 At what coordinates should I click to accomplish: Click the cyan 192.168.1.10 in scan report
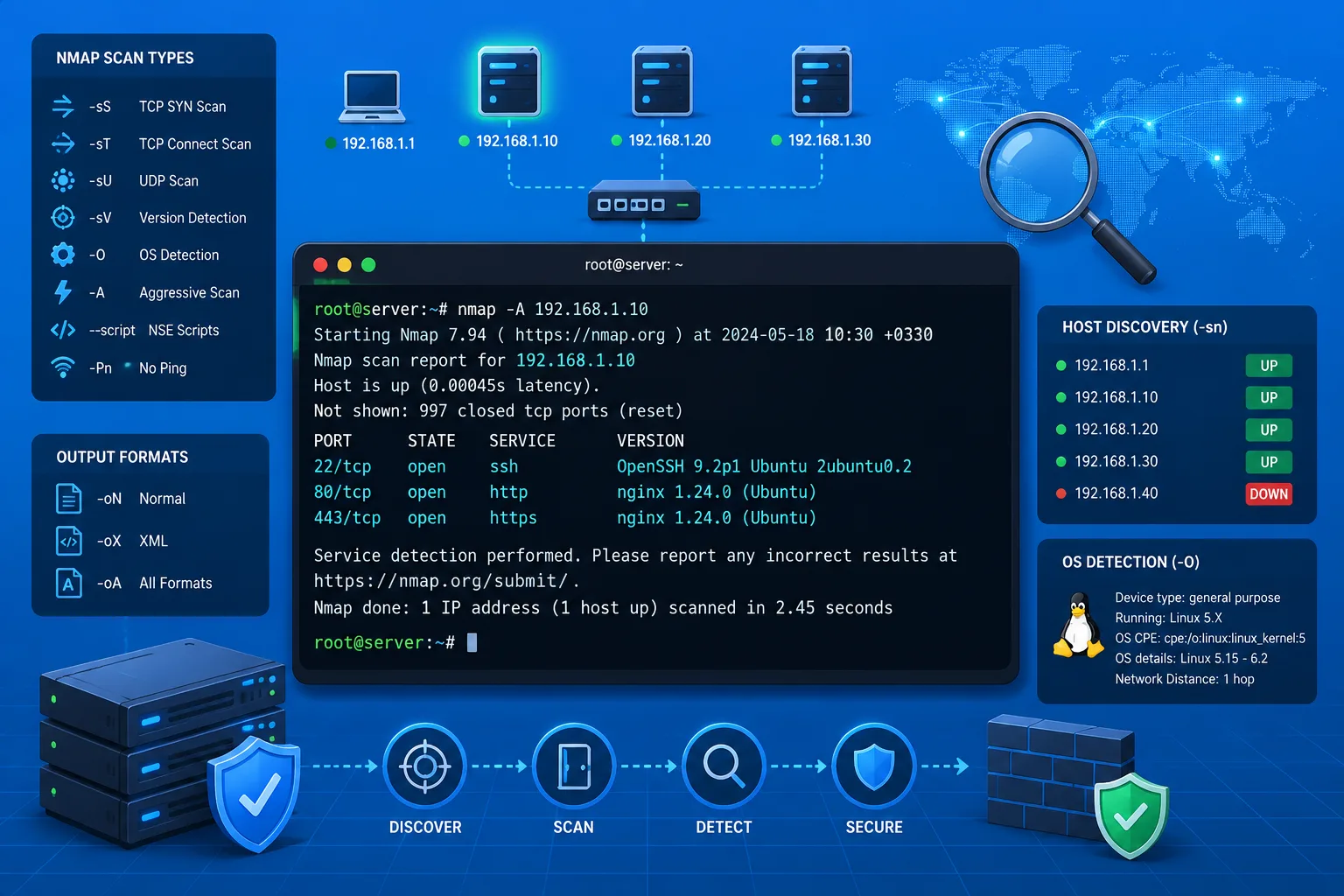coord(576,360)
